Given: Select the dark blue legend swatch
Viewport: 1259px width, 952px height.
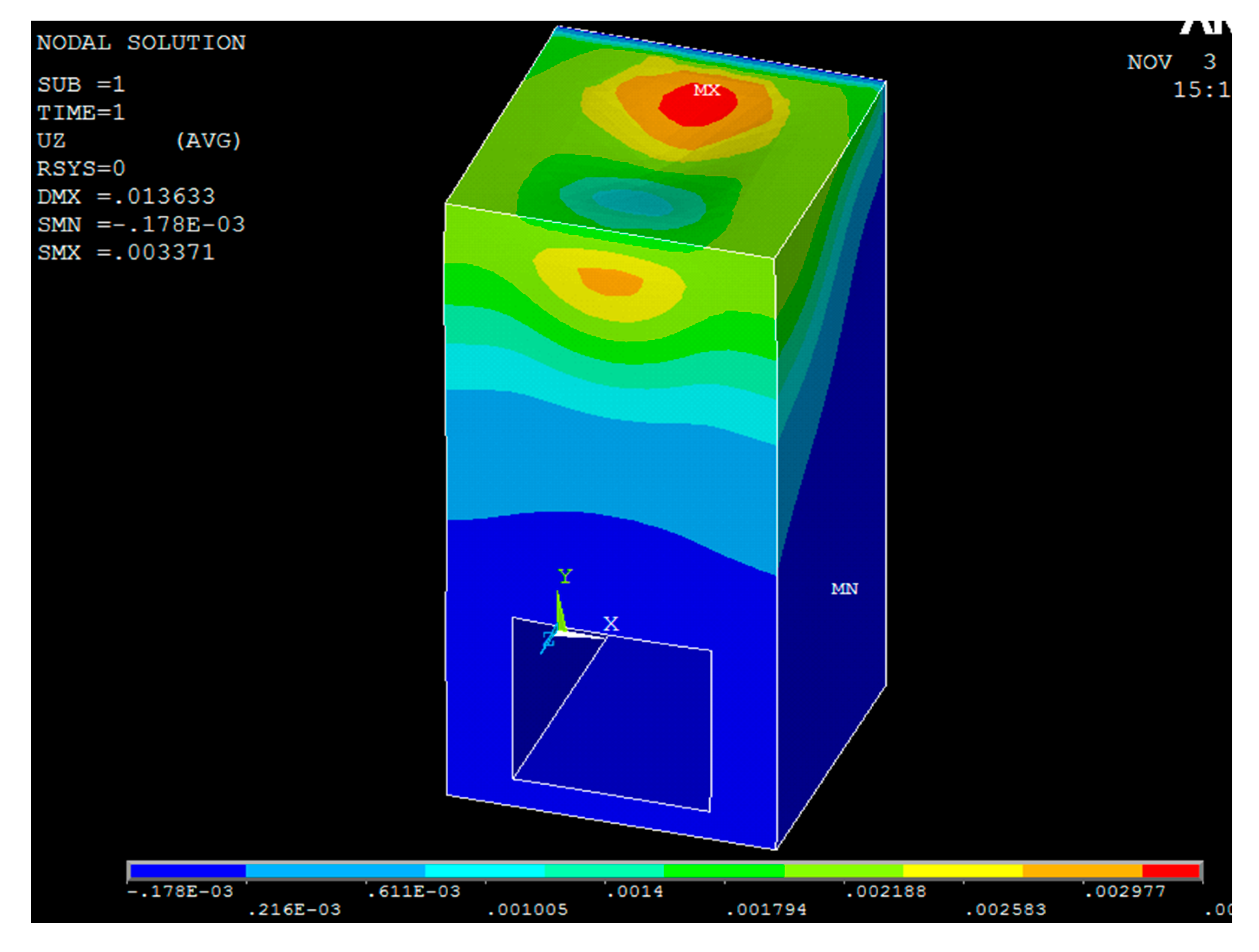Looking at the screenshot, I should [188, 871].
